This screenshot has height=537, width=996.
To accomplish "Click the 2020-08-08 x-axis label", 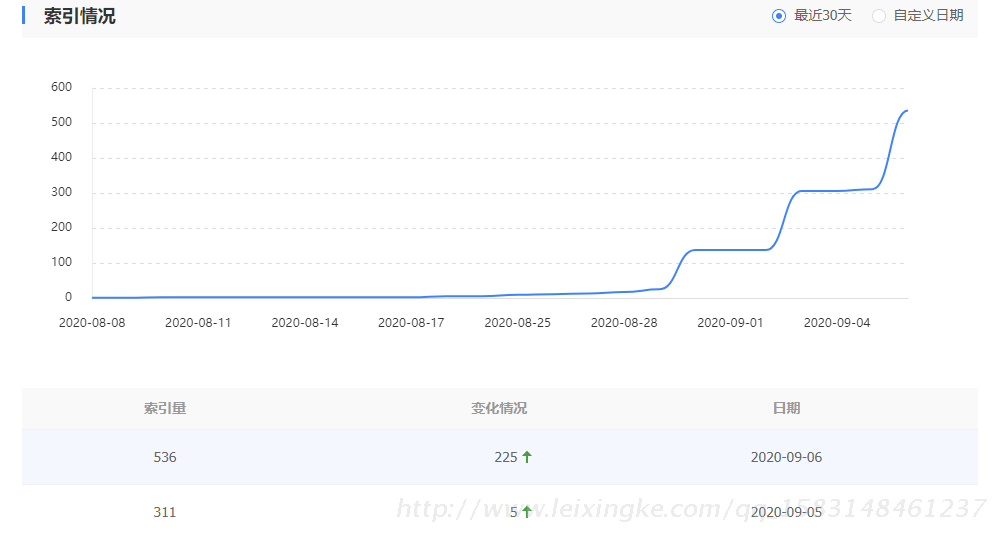I will [x=92, y=323].
